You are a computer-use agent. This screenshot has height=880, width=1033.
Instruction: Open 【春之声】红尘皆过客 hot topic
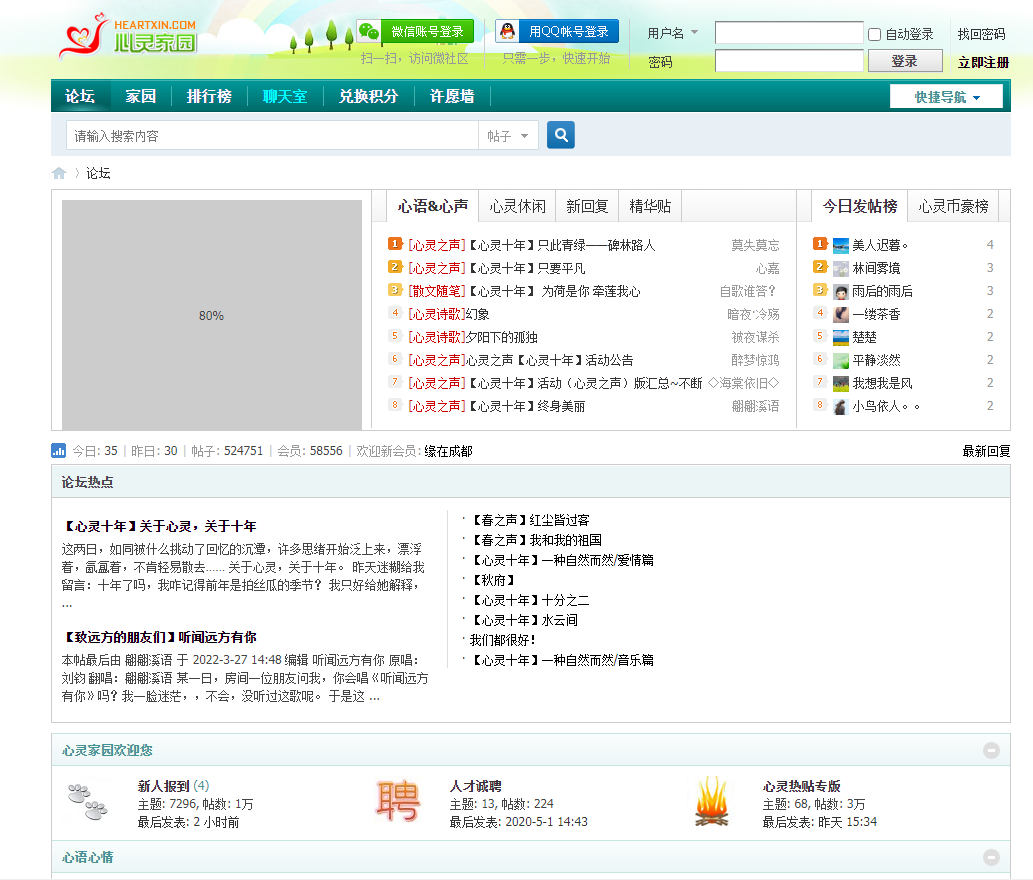tap(530, 520)
